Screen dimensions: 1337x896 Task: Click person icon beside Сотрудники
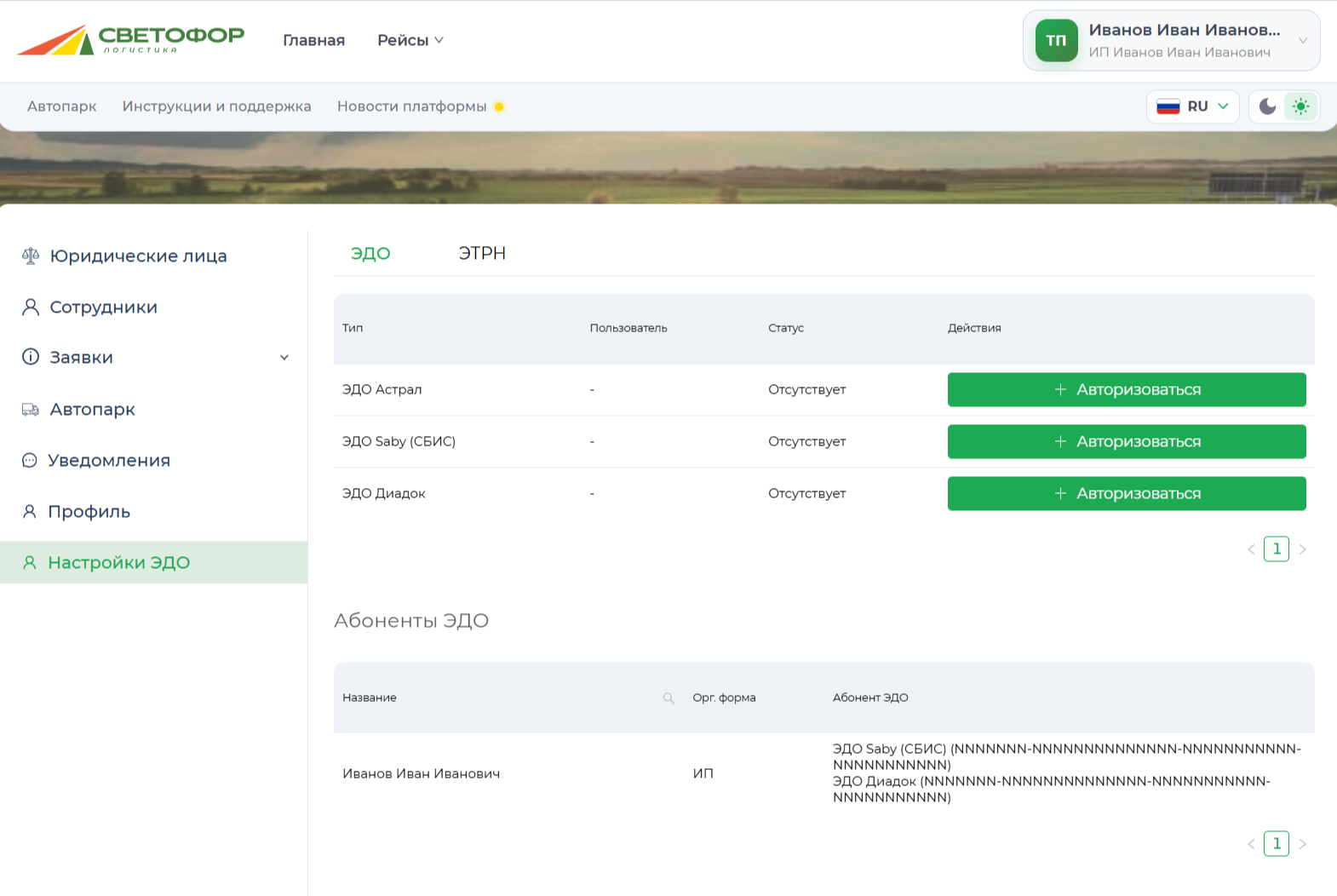[31, 307]
